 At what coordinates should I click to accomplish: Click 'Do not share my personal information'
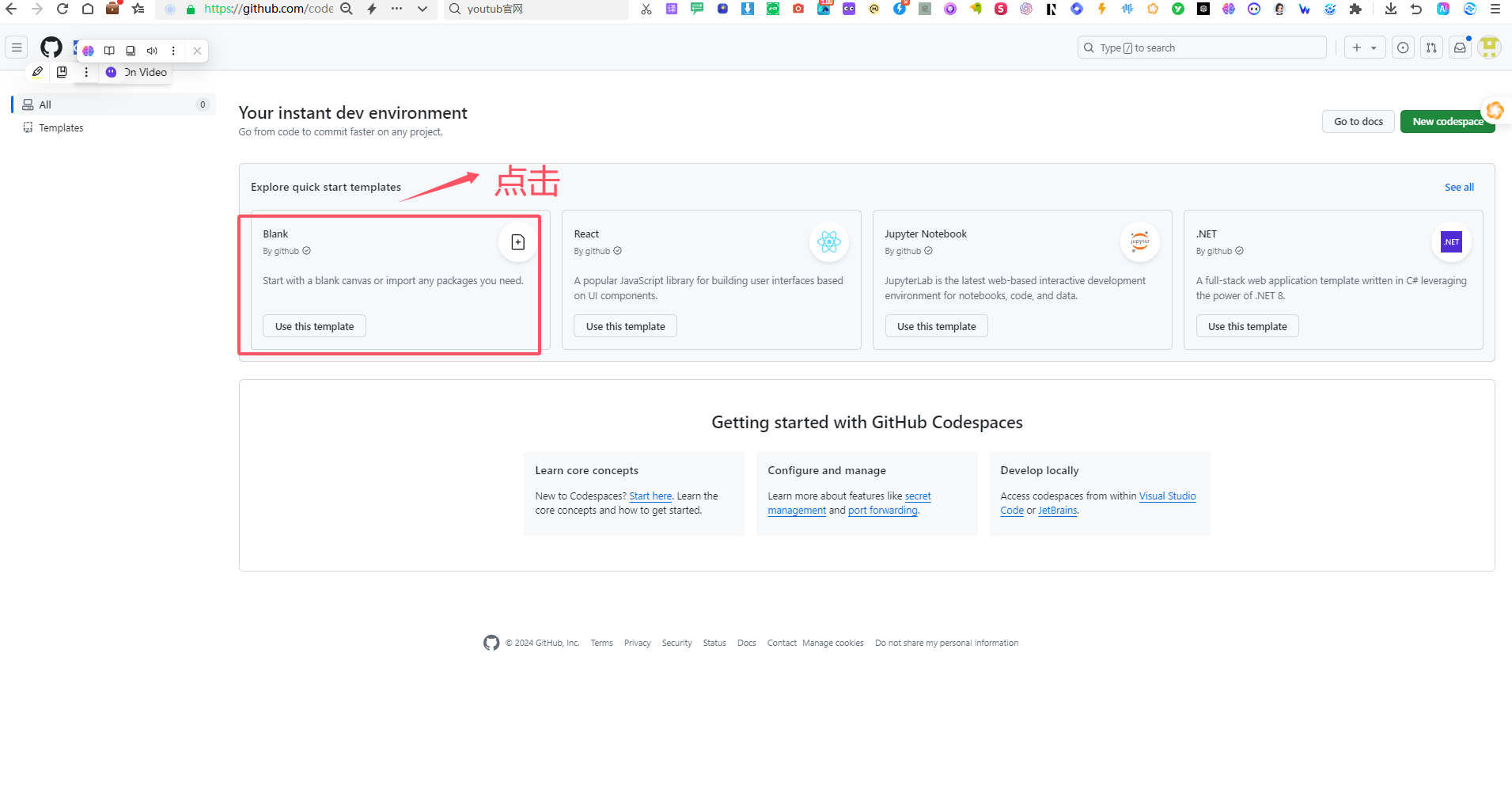point(946,643)
